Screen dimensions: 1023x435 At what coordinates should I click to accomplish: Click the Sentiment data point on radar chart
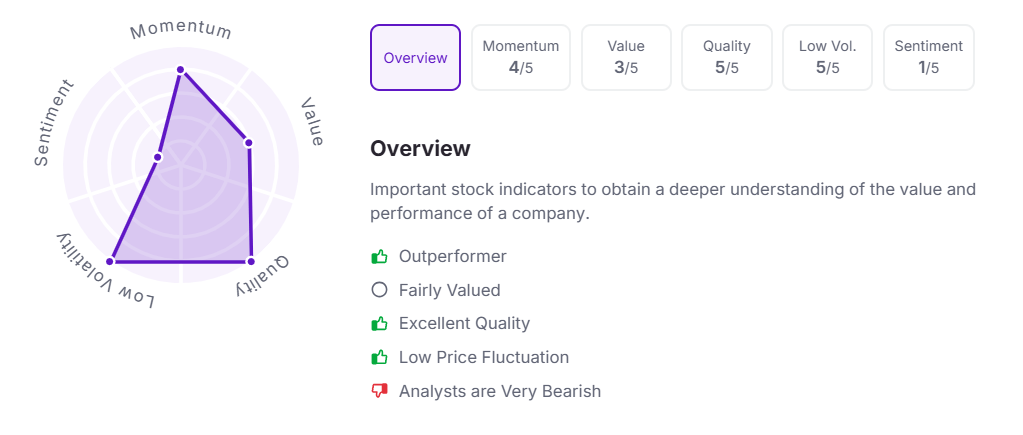pos(158,157)
